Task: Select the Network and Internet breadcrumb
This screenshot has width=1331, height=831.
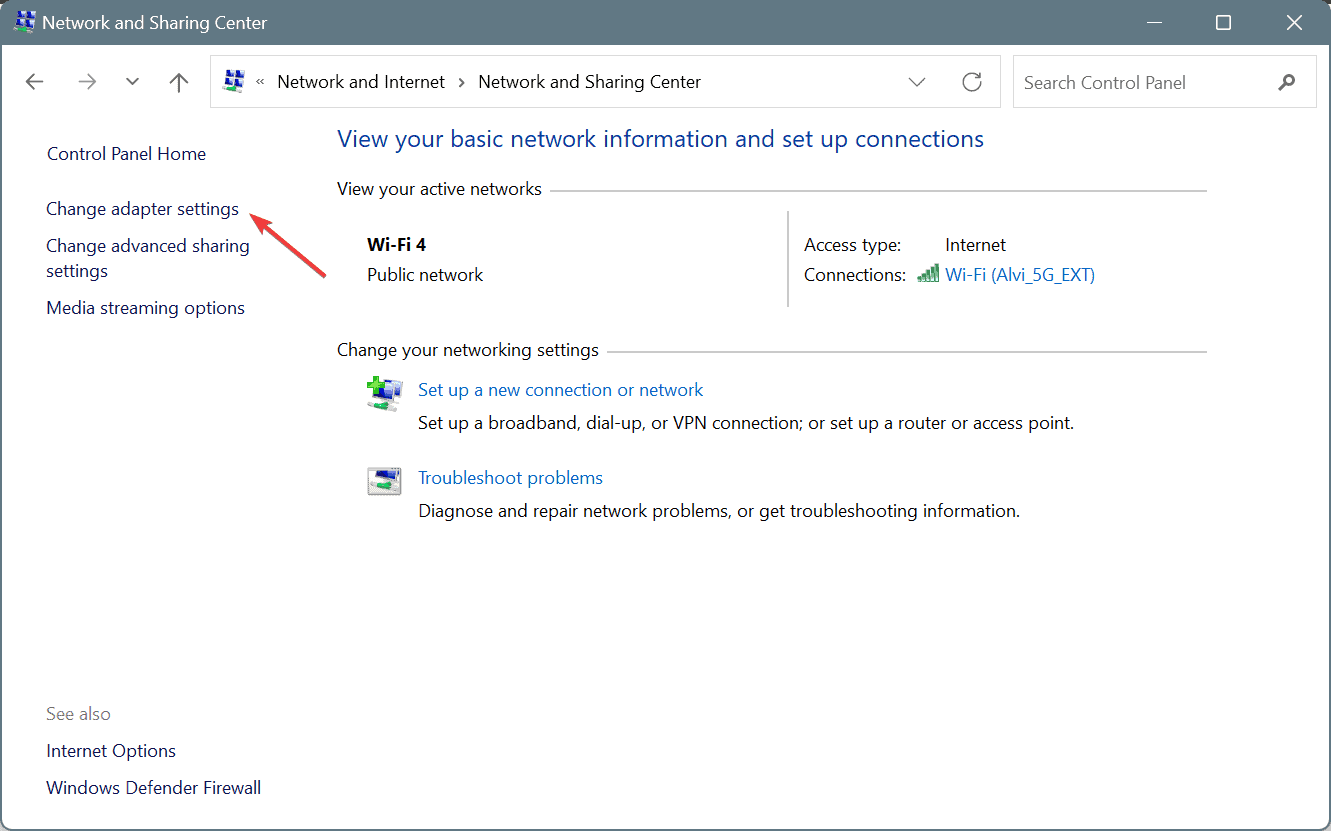Action: (361, 82)
